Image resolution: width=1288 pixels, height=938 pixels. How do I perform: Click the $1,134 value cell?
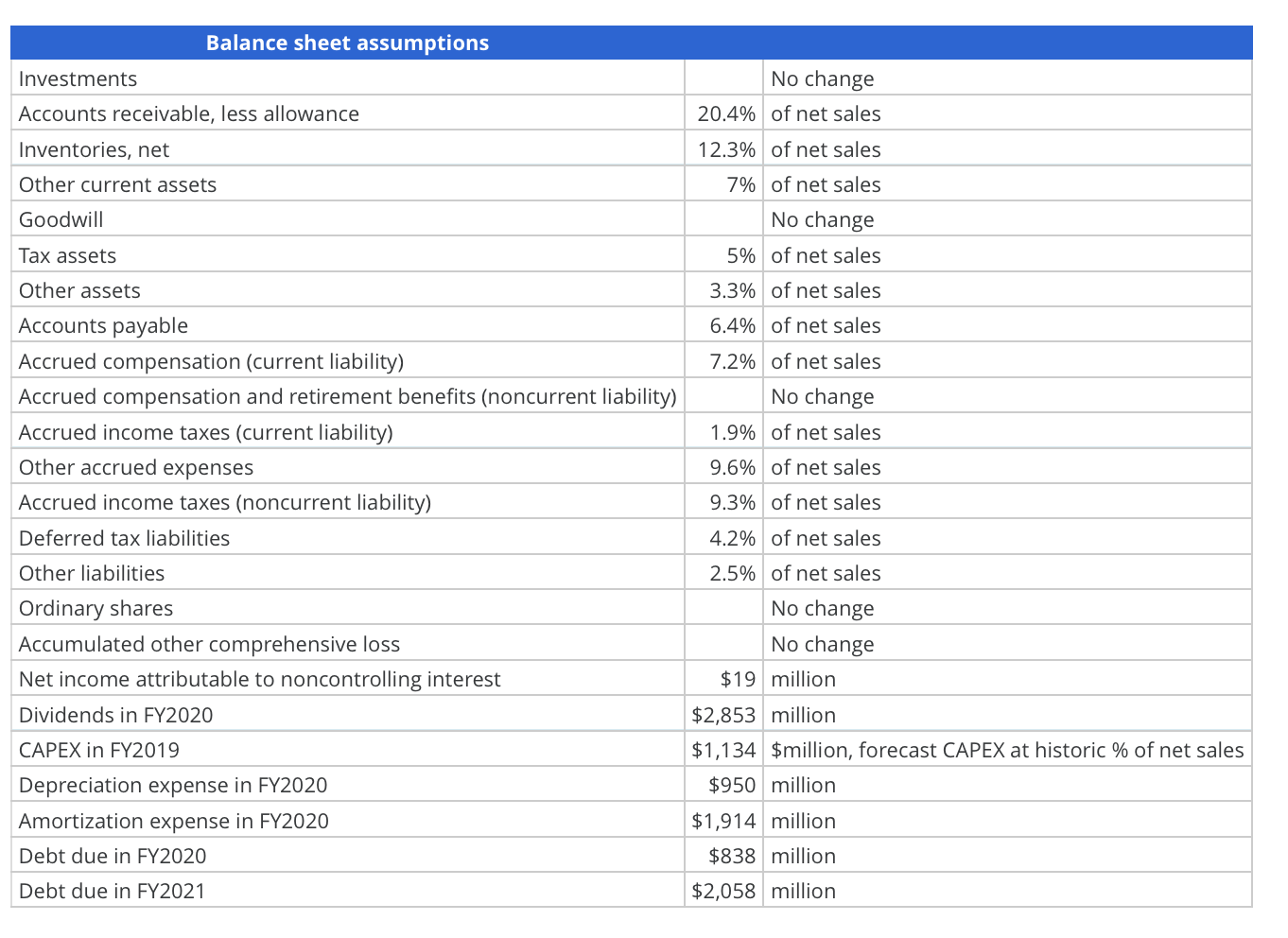click(x=724, y=750)
